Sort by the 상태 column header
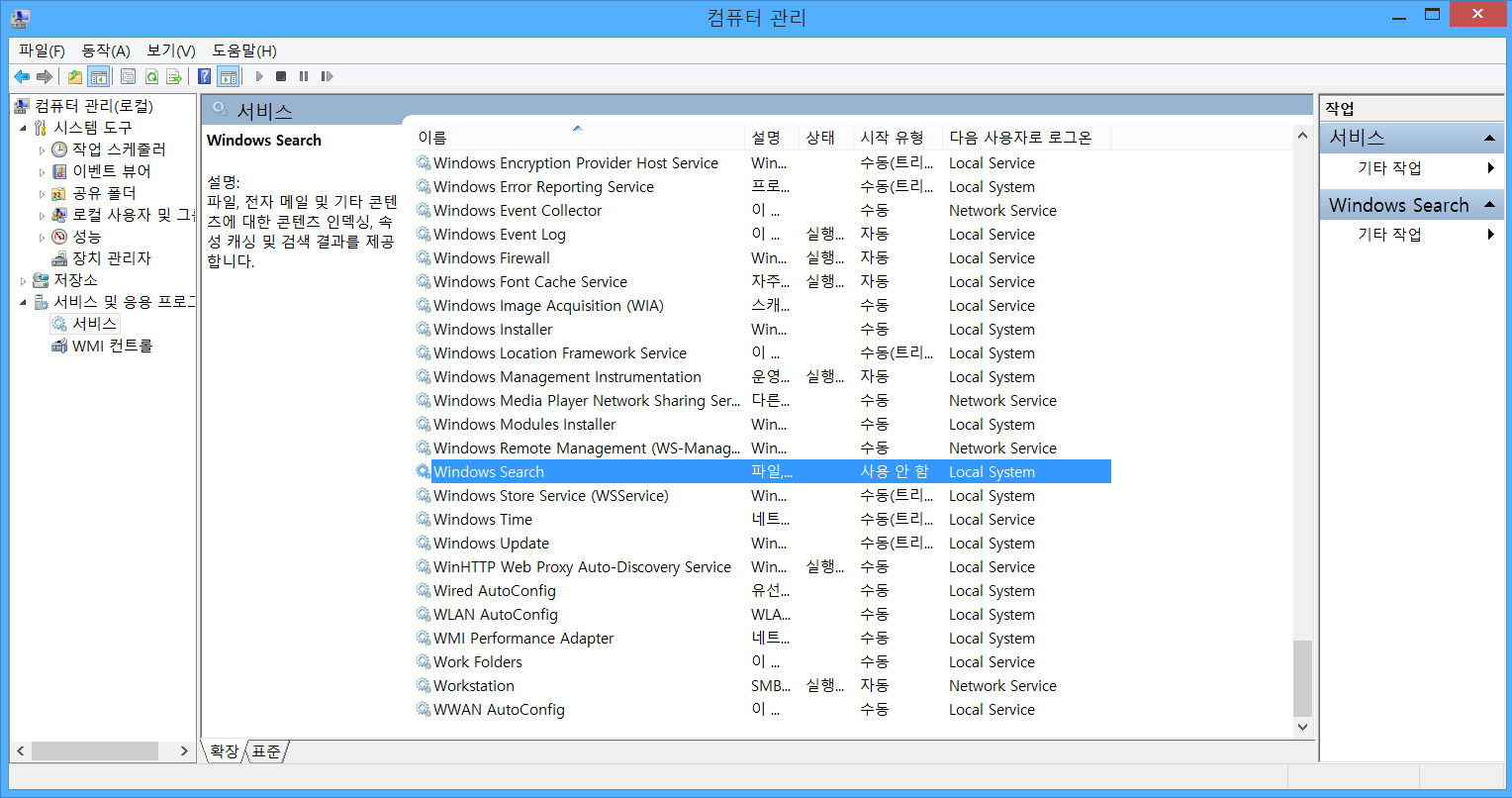Screen dimensions: 1512x798 [x=826, y=138]
